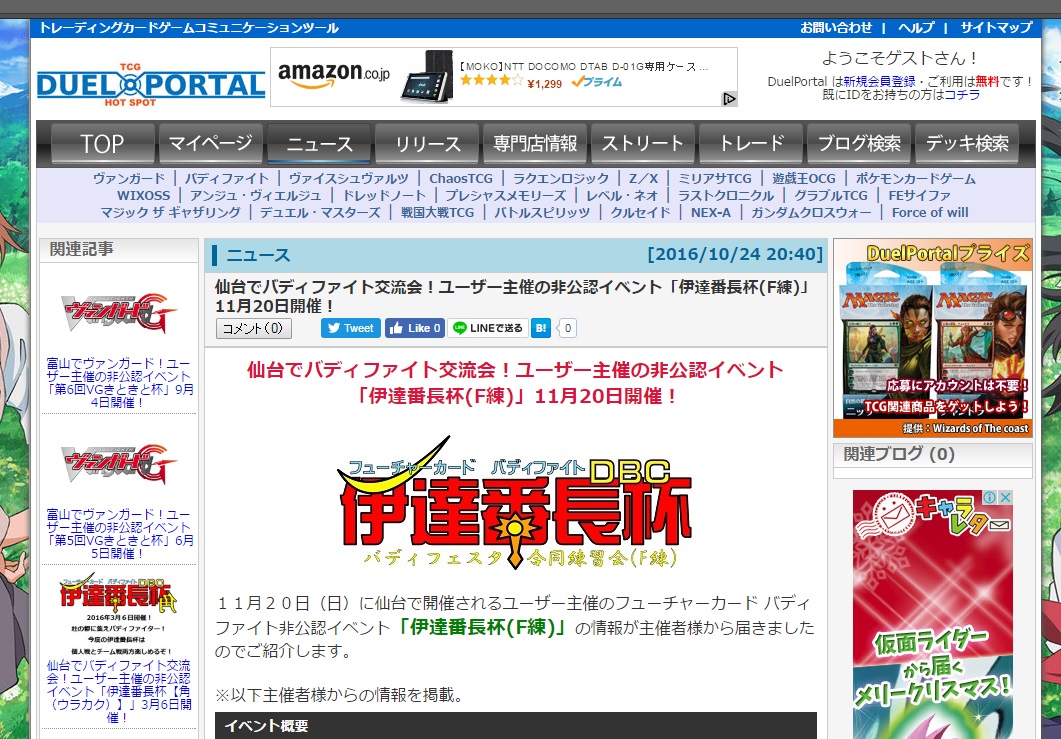The width and height of the screenshot is (1061, 739).
Task: Open ラストクロニクル category link
Action: point(725,196)
